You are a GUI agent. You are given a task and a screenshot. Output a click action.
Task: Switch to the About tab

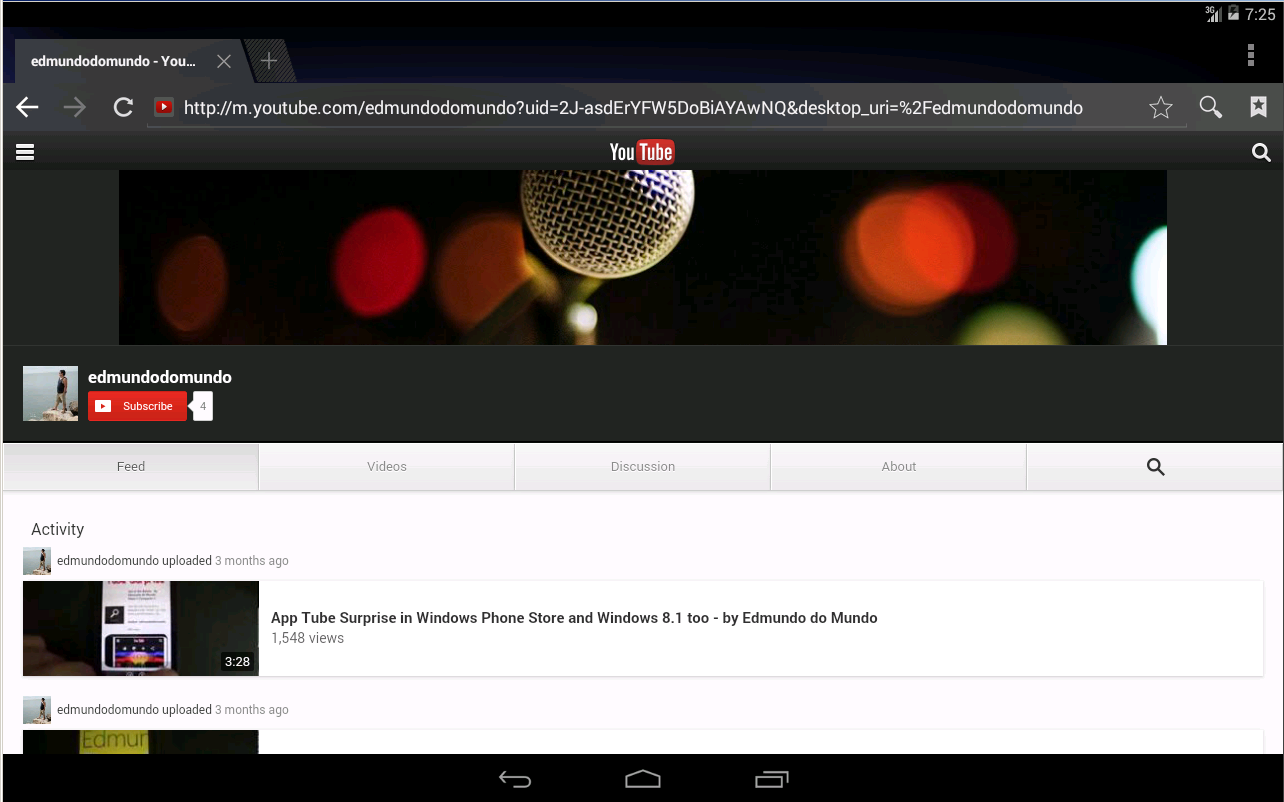click(899, 466)
